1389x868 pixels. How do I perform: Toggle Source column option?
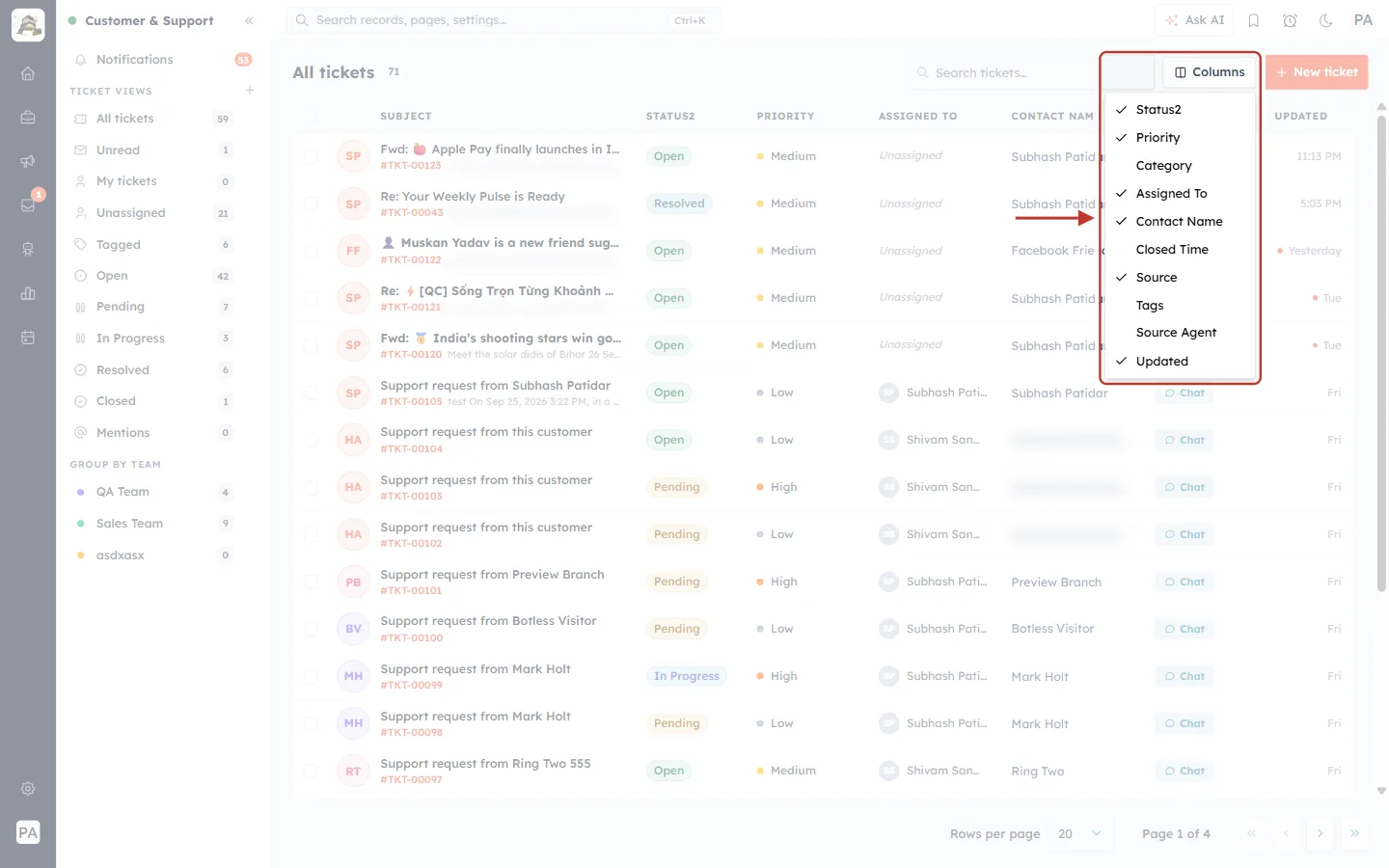point(1180,278)
